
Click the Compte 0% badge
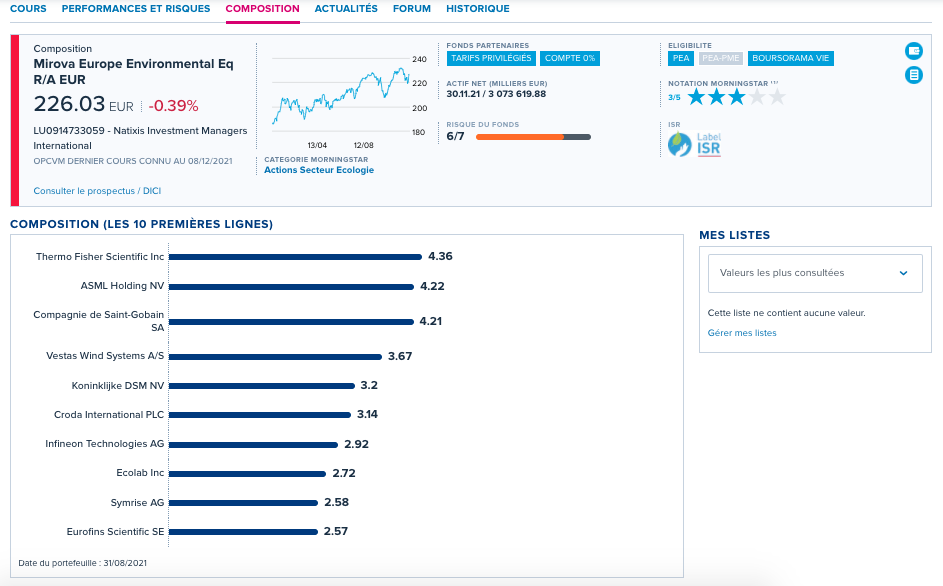point(570,58)
